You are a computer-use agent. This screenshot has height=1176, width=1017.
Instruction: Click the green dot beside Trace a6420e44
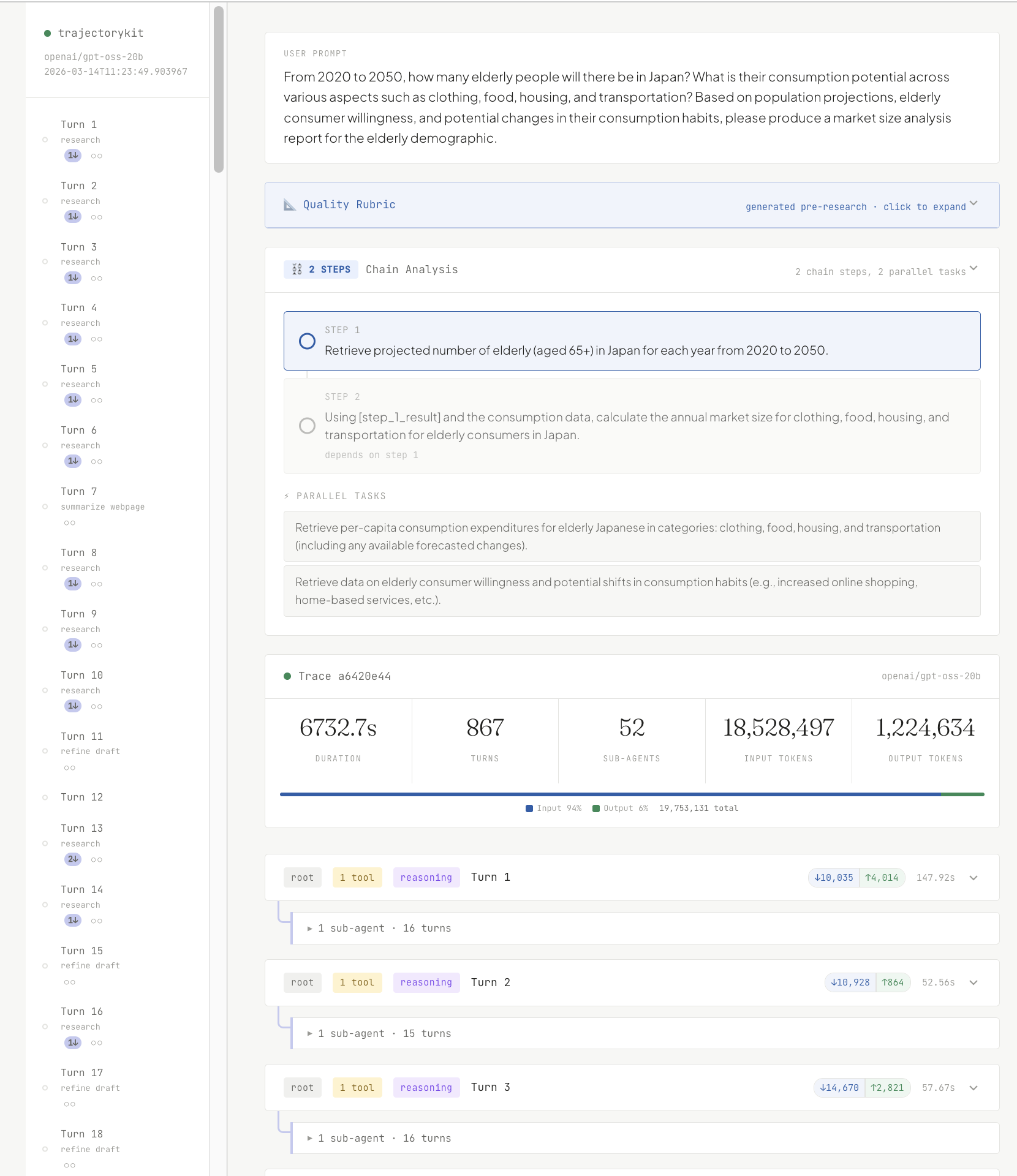(287, 676)
